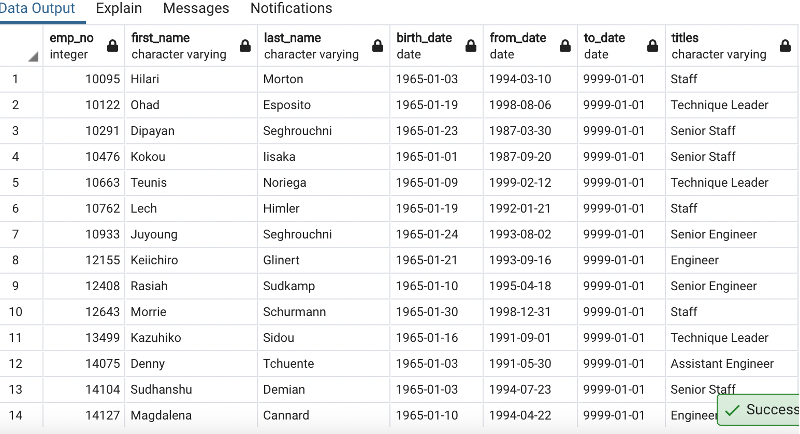Select the Data Output tab
Screen dimensions: 800x434
point(40,9)
